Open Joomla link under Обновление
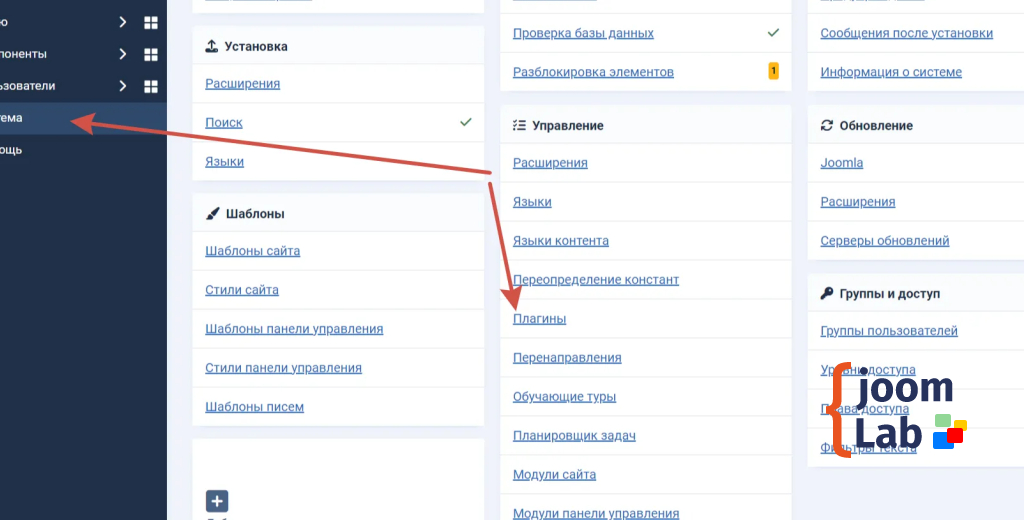 point(841,163)
